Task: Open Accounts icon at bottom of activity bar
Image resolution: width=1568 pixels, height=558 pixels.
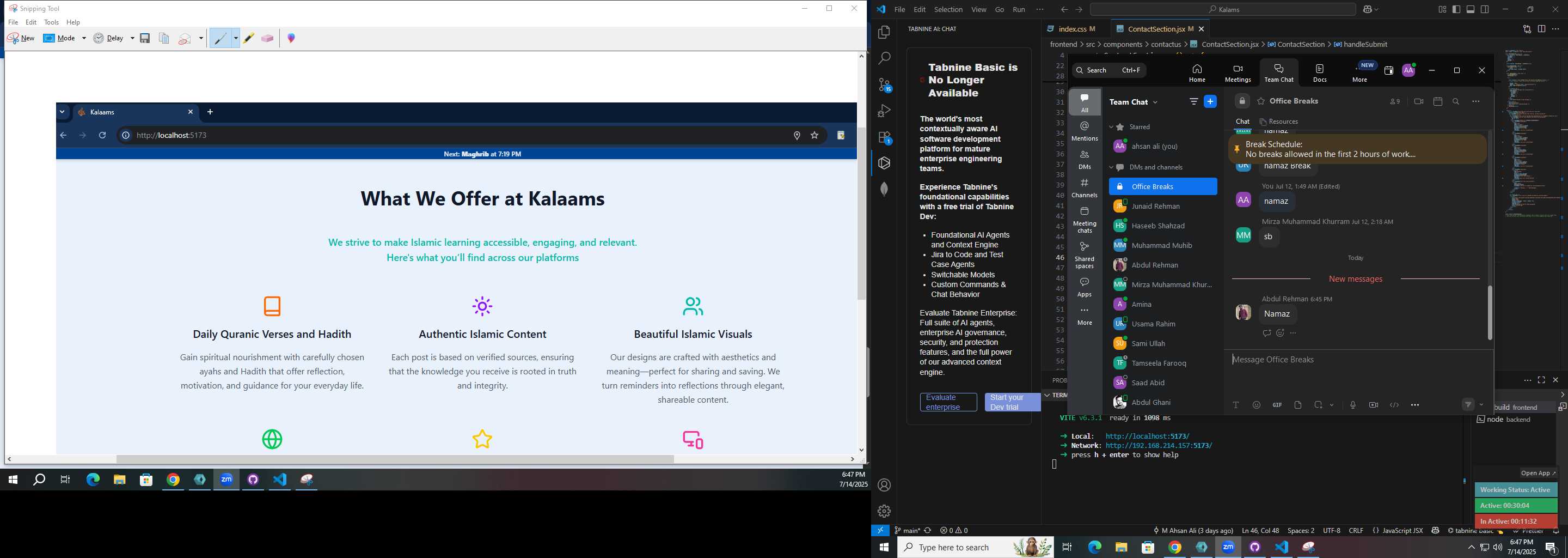Action: click(x=884, y=486)
